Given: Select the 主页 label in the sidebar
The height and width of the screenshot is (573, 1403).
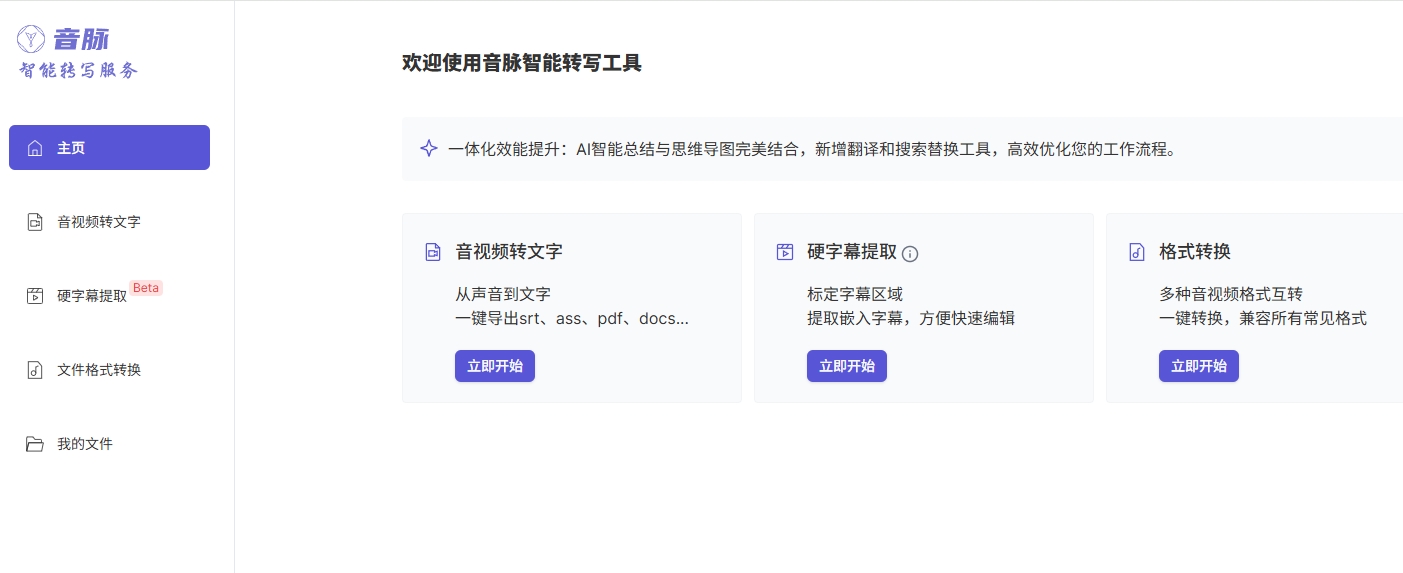Looking at the screenshot, I should tap(71, 148).
